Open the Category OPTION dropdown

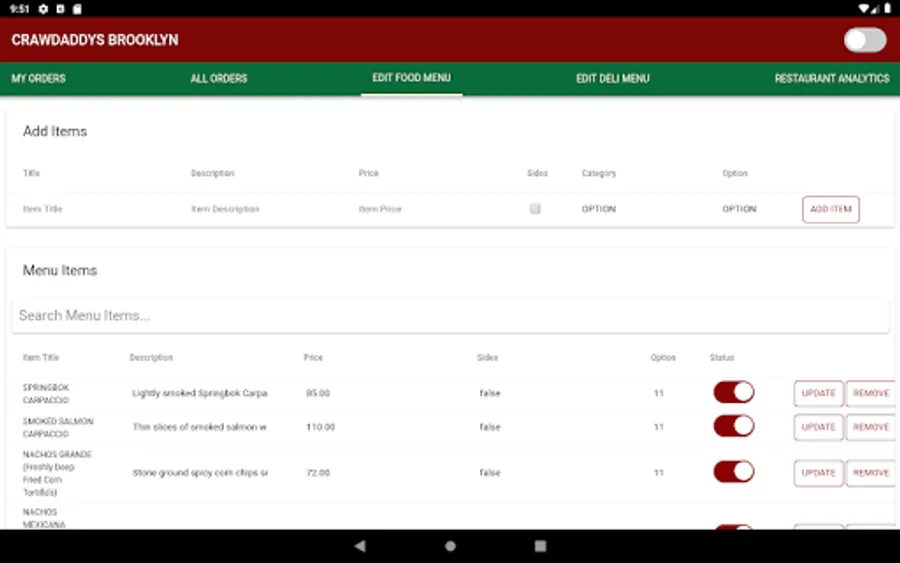tap(599, 209)
